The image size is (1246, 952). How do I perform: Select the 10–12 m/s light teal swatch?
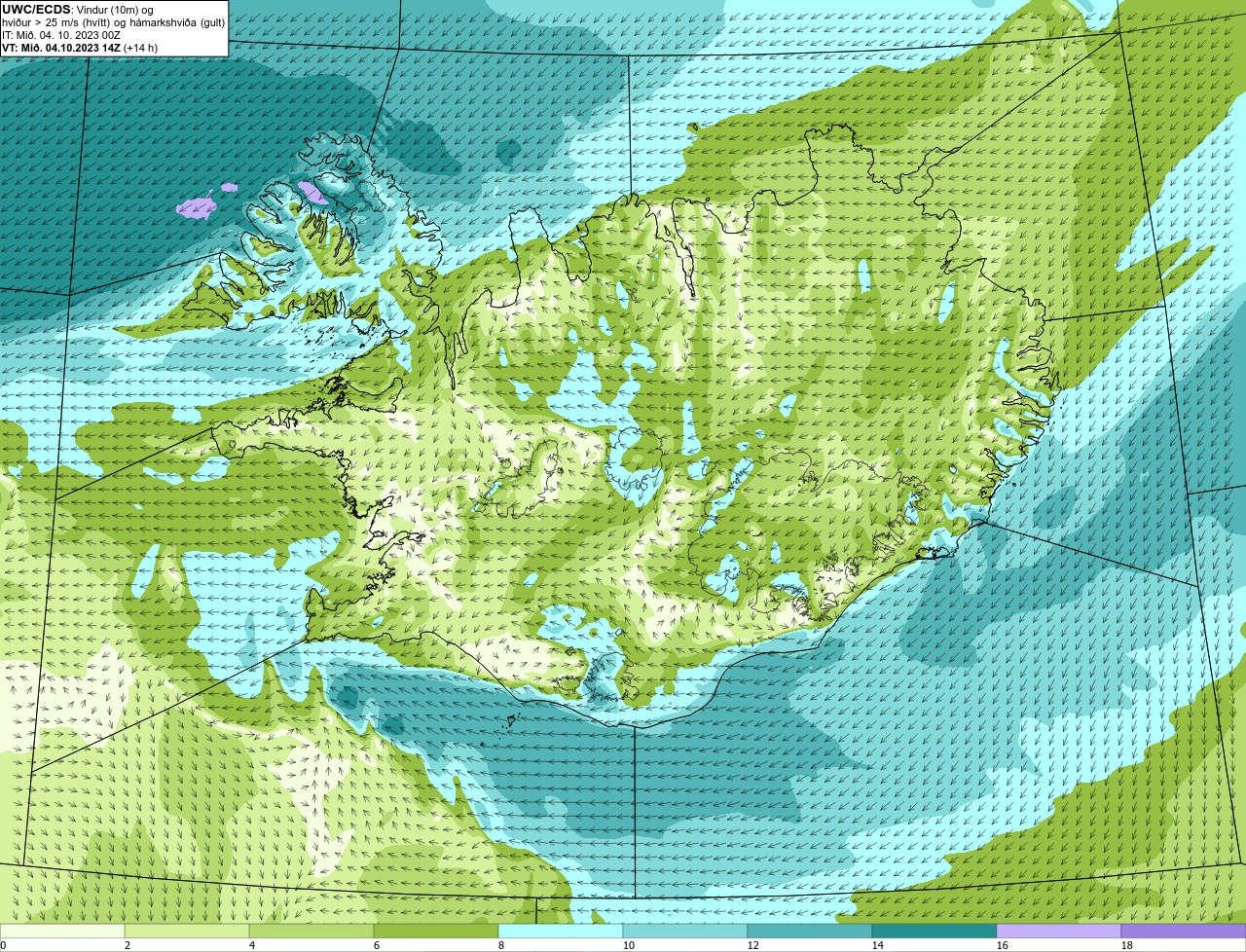(x=685, y=931)
